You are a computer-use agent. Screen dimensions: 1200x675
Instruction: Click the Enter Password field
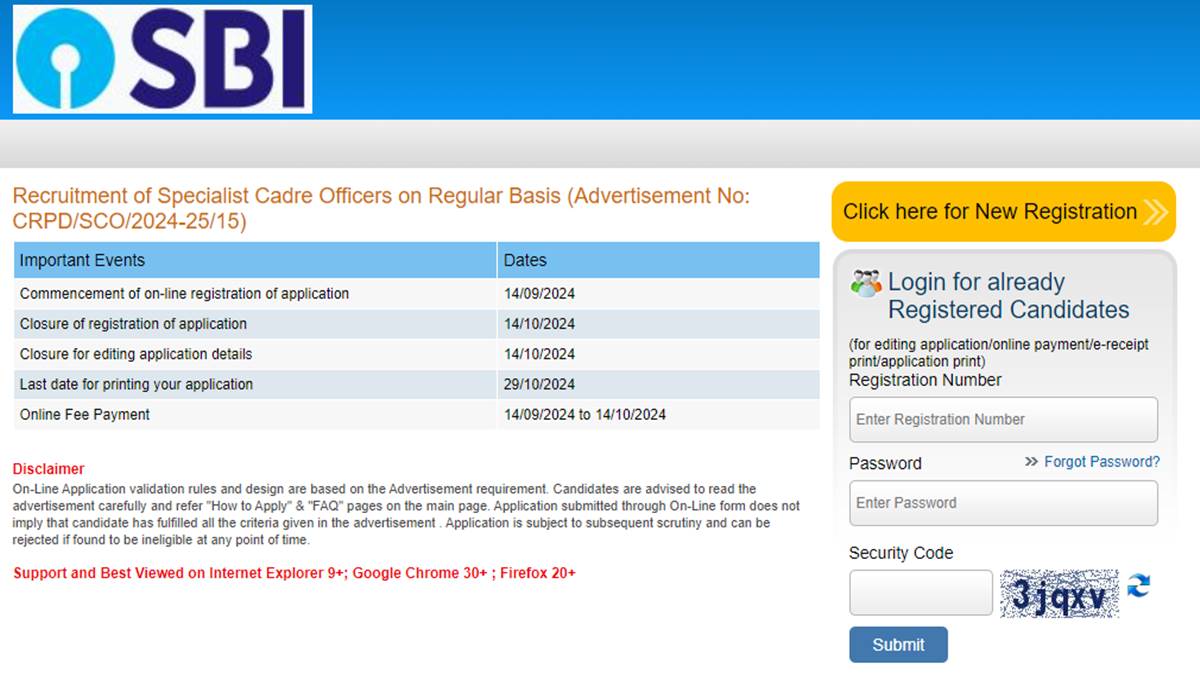point(1002,502)
